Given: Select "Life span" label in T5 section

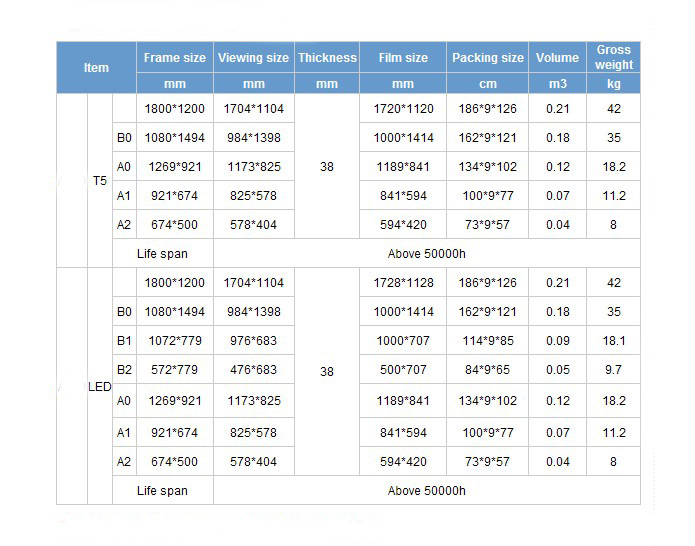Looking at the screenshot, I should point(162,254).
